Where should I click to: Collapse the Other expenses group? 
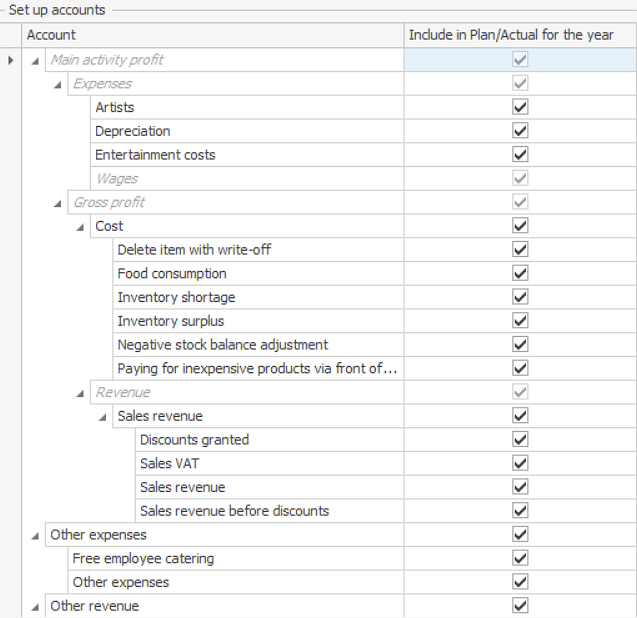pyautogui.click(x=36, y=535)
